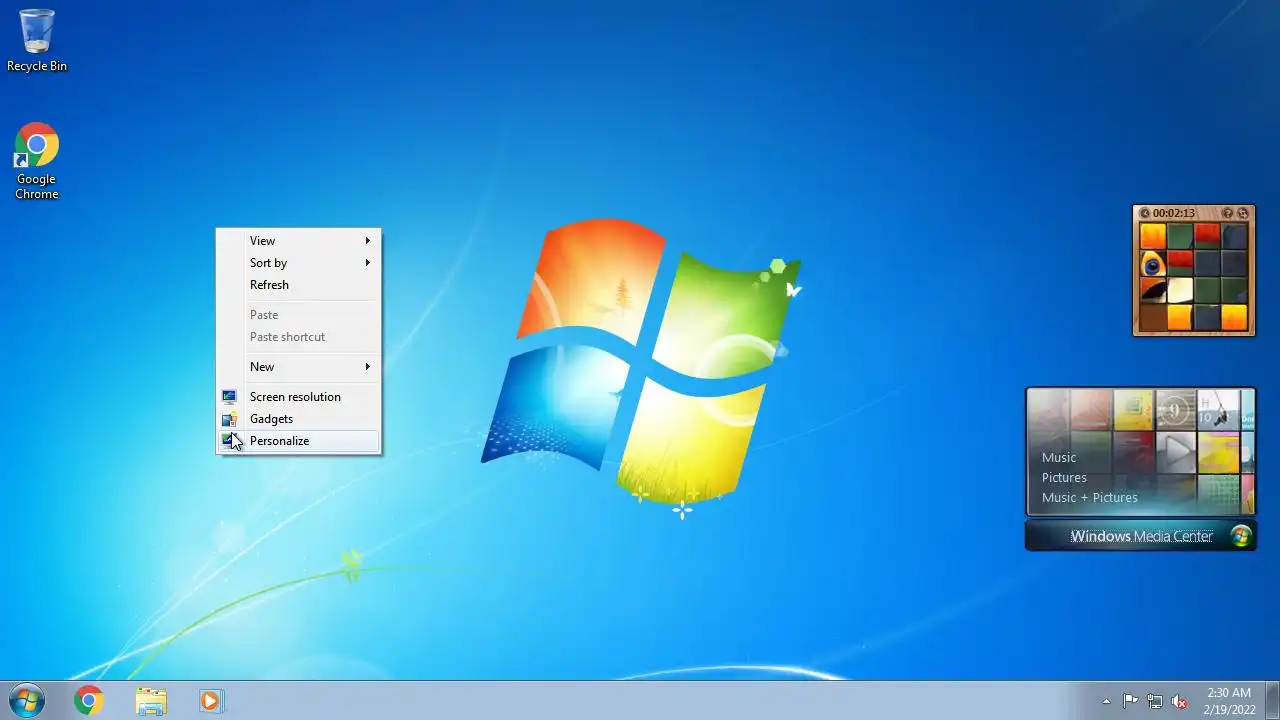Click the greyed-out Paste shortcut entry
1280x720 pixels.
click(x=298, y=337)
